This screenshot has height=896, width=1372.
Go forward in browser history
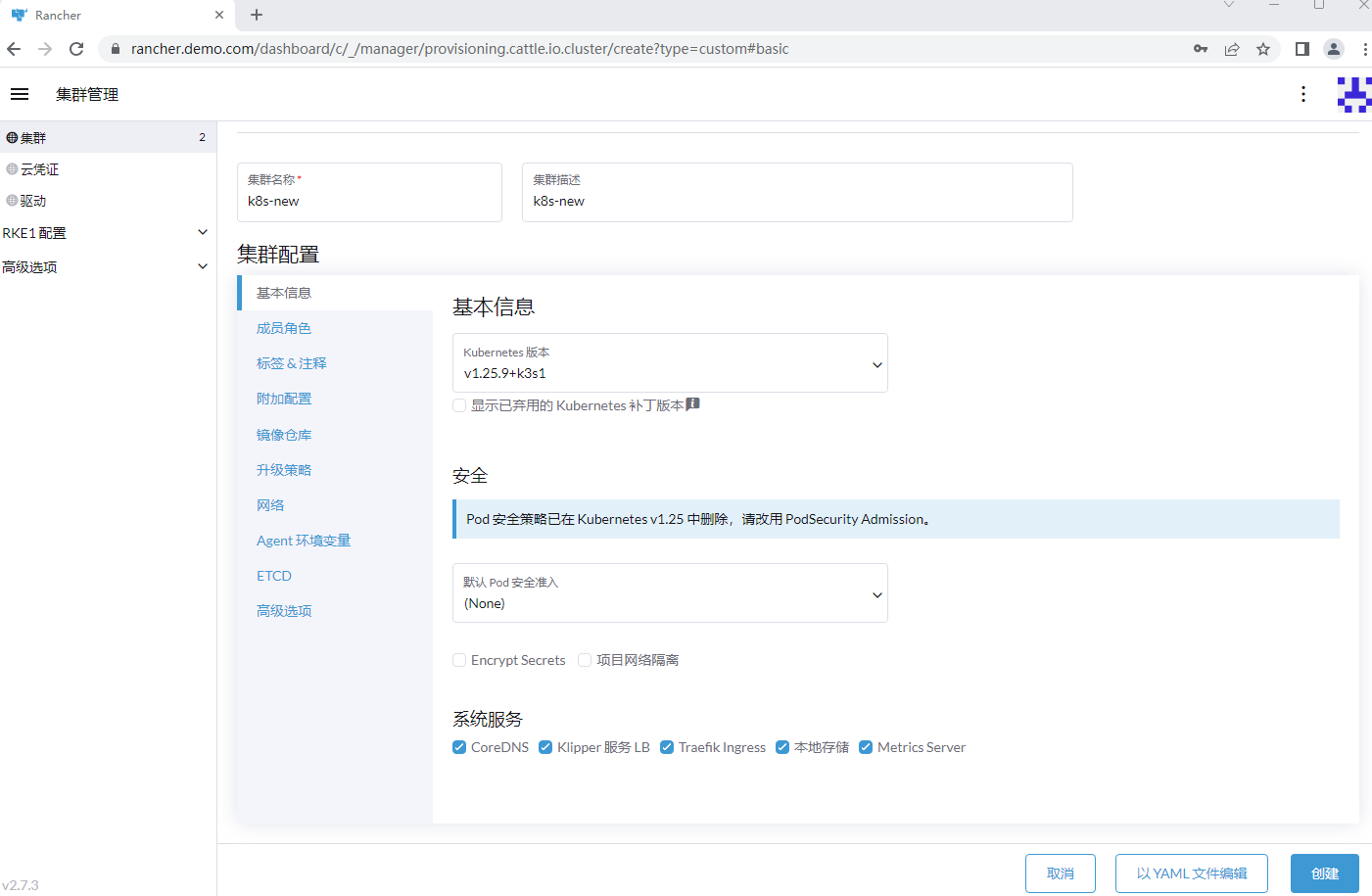coord(45,49)
